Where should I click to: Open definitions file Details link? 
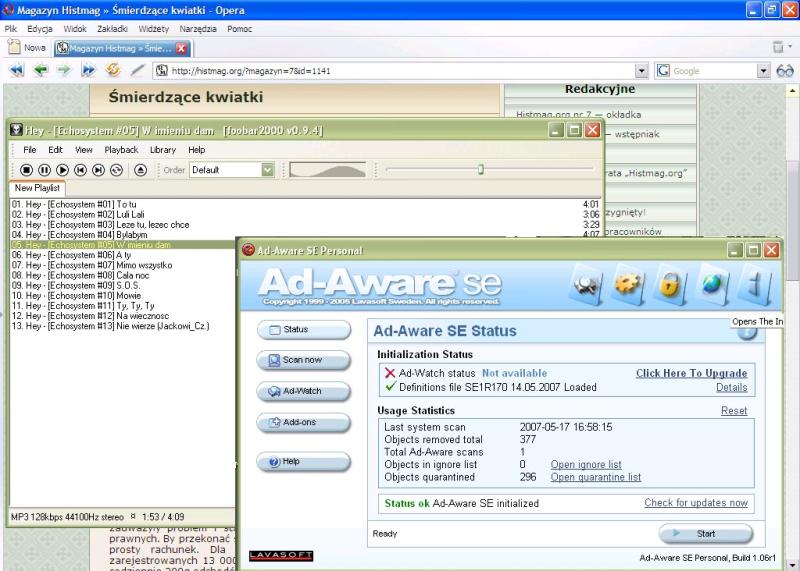click(x=732, y=387)
